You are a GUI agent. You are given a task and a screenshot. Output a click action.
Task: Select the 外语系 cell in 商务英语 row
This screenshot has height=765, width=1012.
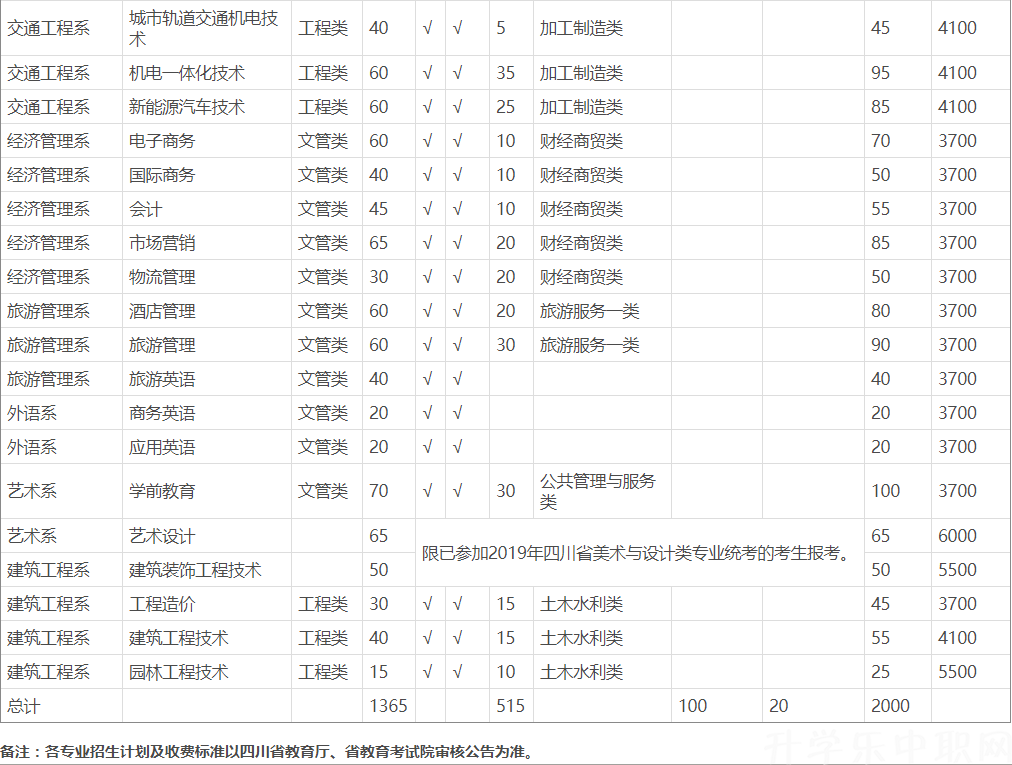(x=61, y=413)
